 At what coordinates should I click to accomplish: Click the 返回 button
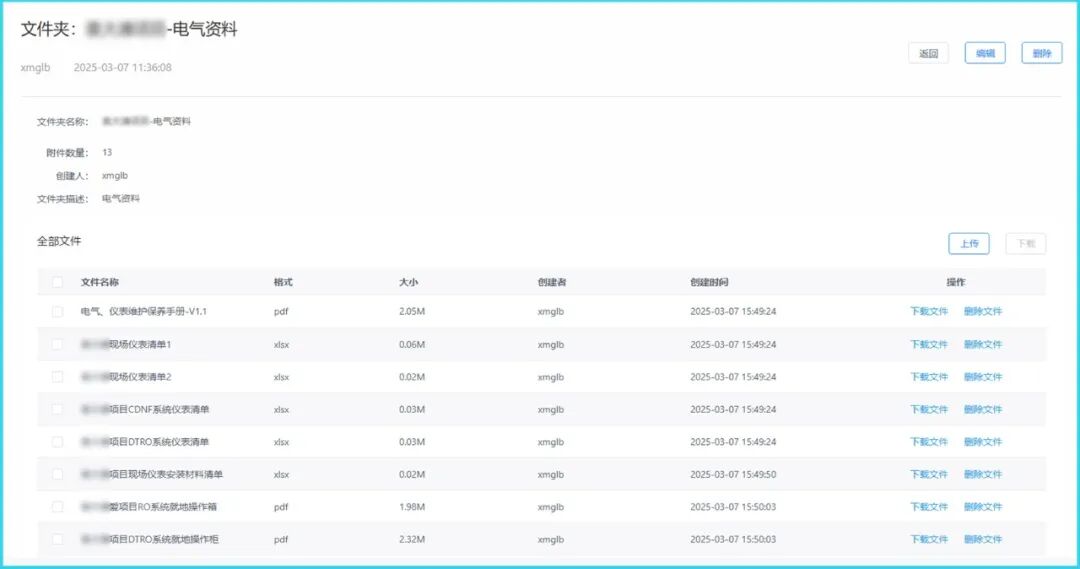pos(928,54)
